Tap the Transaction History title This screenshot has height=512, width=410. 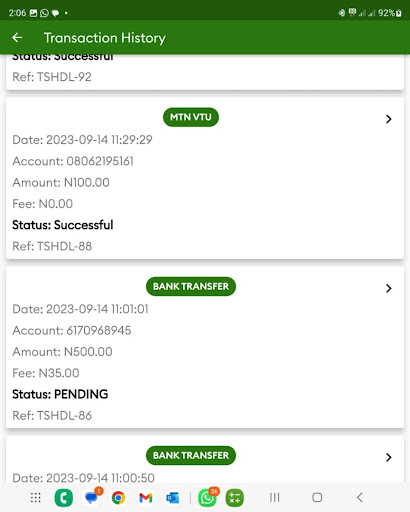[105, 38]
